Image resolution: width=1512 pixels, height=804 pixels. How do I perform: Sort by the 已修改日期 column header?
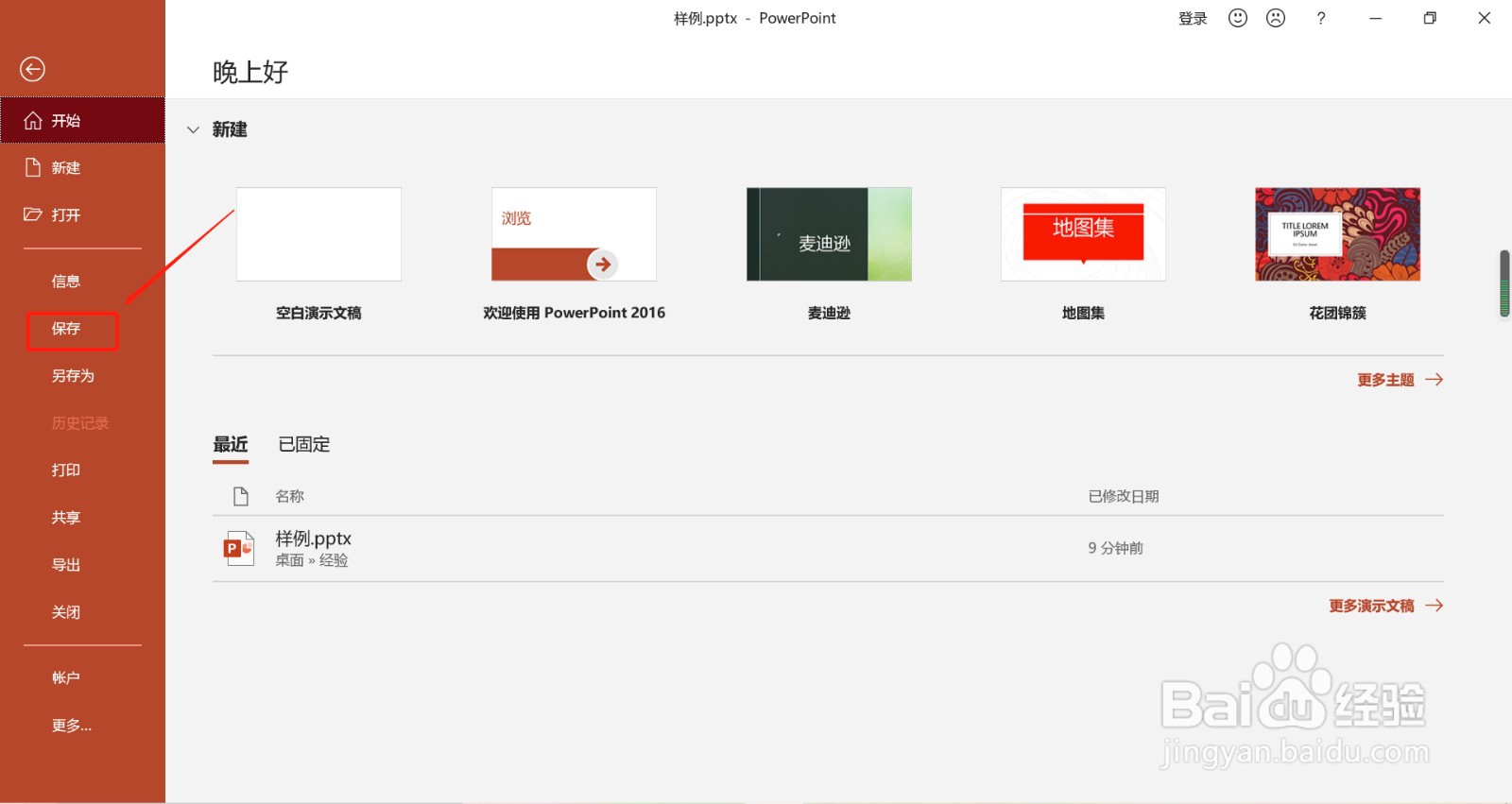(1124, 496)
